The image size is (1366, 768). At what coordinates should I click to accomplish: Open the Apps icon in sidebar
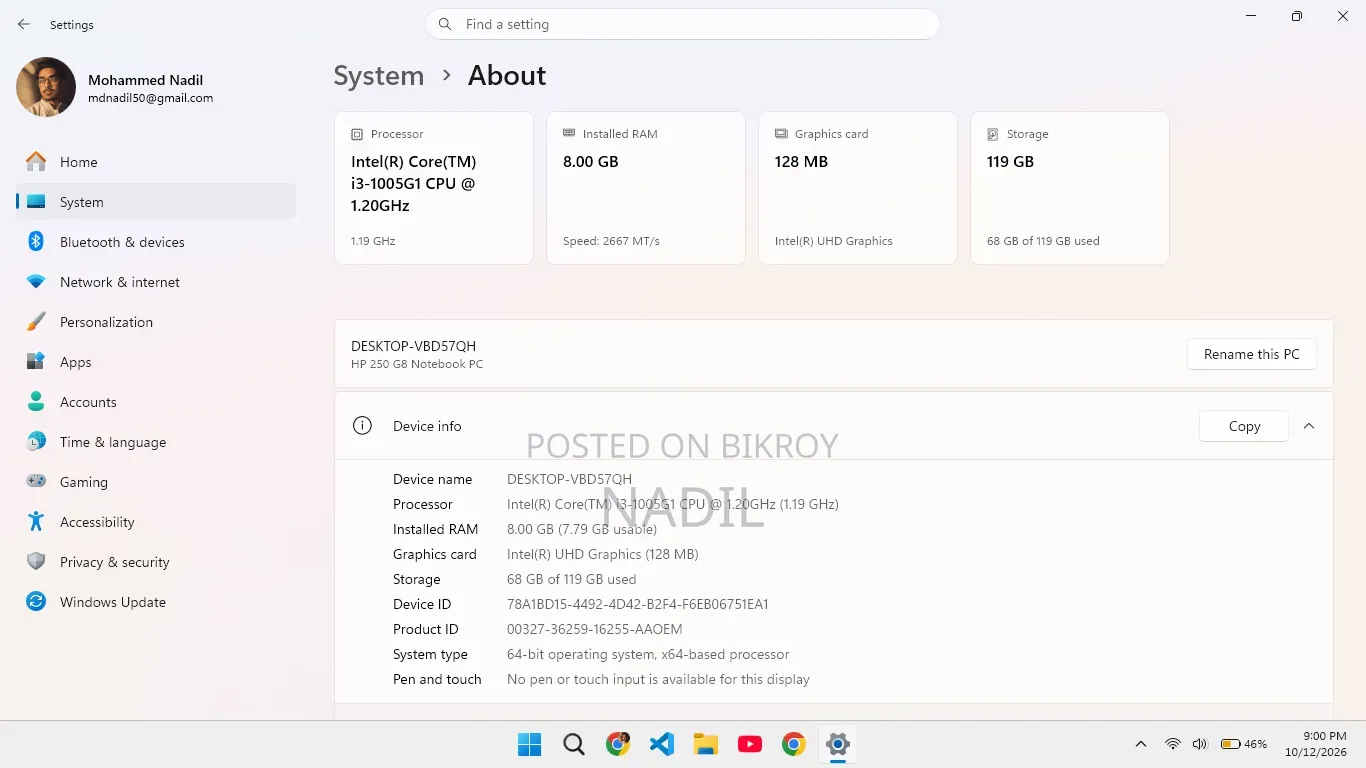tap(36, 362)
